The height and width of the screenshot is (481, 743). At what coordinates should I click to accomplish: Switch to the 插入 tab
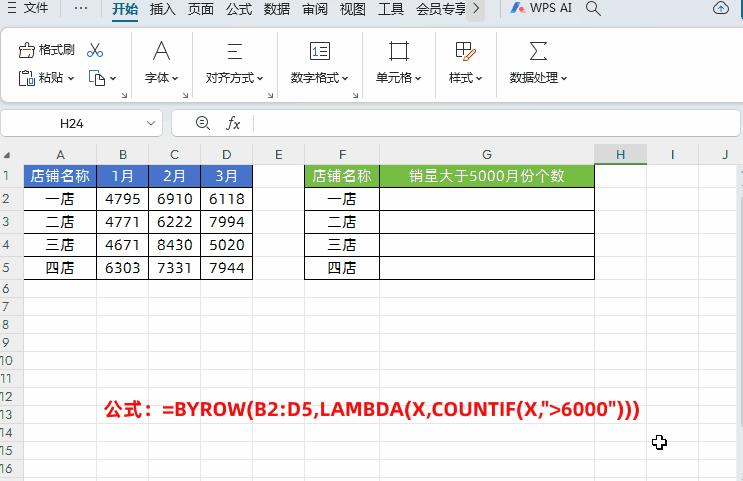[163, 9]
